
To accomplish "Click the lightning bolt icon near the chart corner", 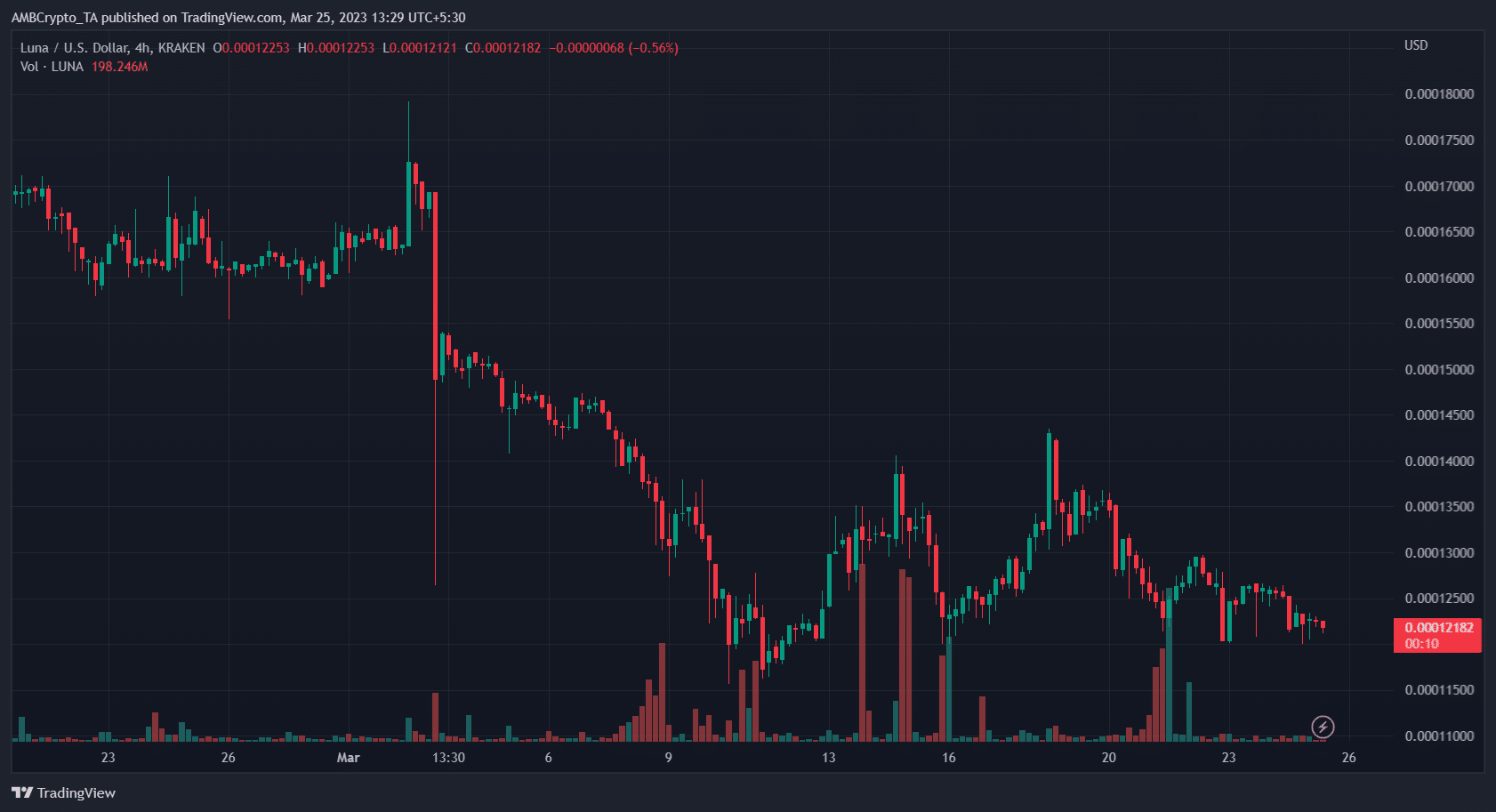I will (1323, 728).
